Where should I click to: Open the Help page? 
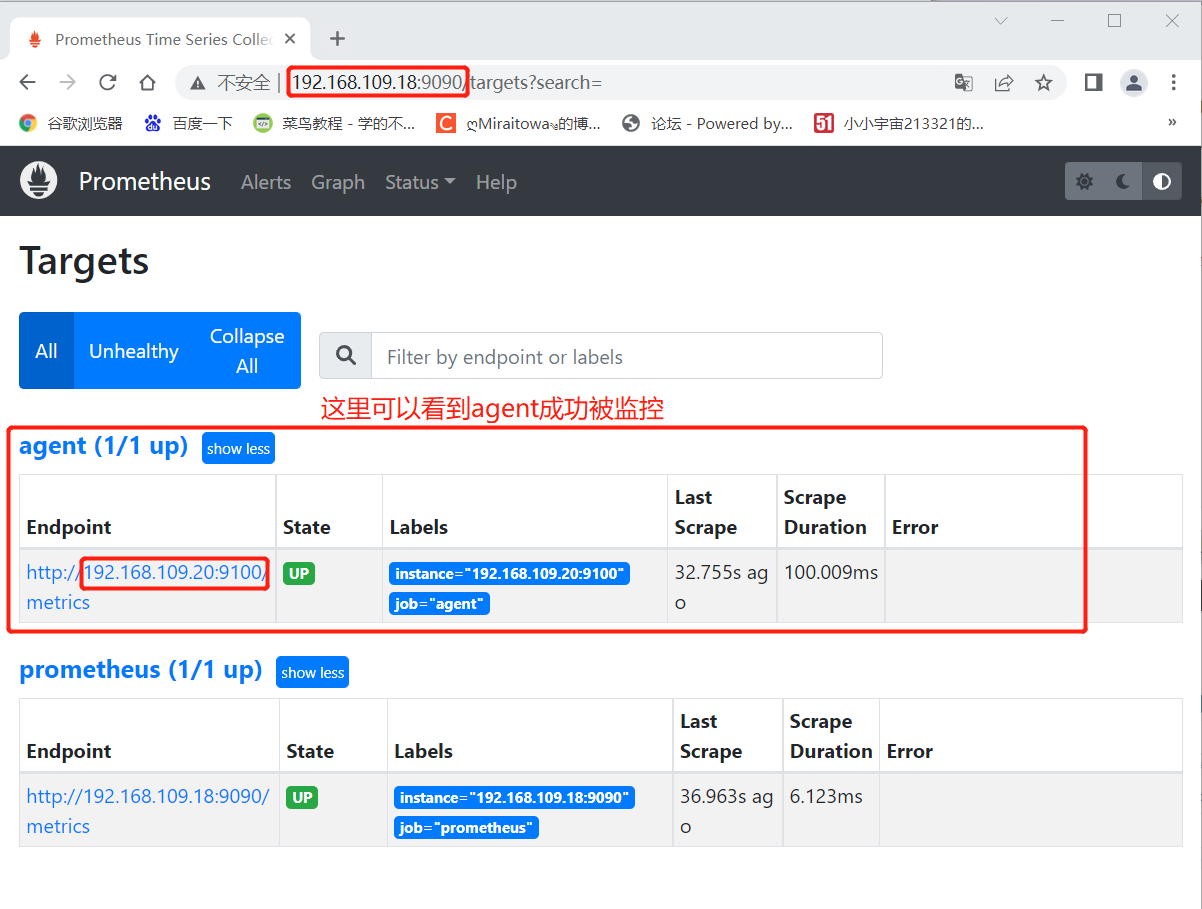(496, 182)
